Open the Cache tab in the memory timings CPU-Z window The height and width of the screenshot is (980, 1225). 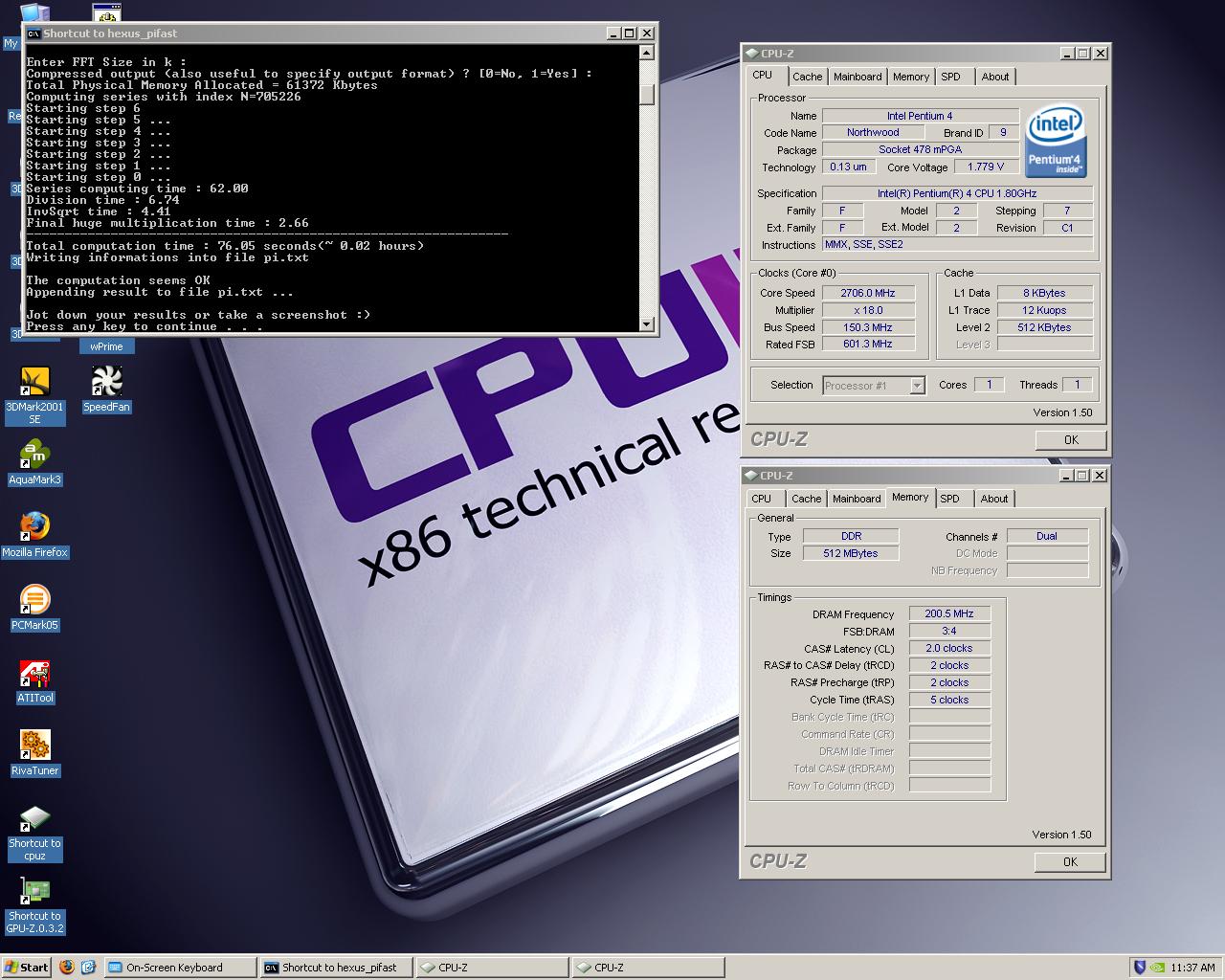pos(806,499)
